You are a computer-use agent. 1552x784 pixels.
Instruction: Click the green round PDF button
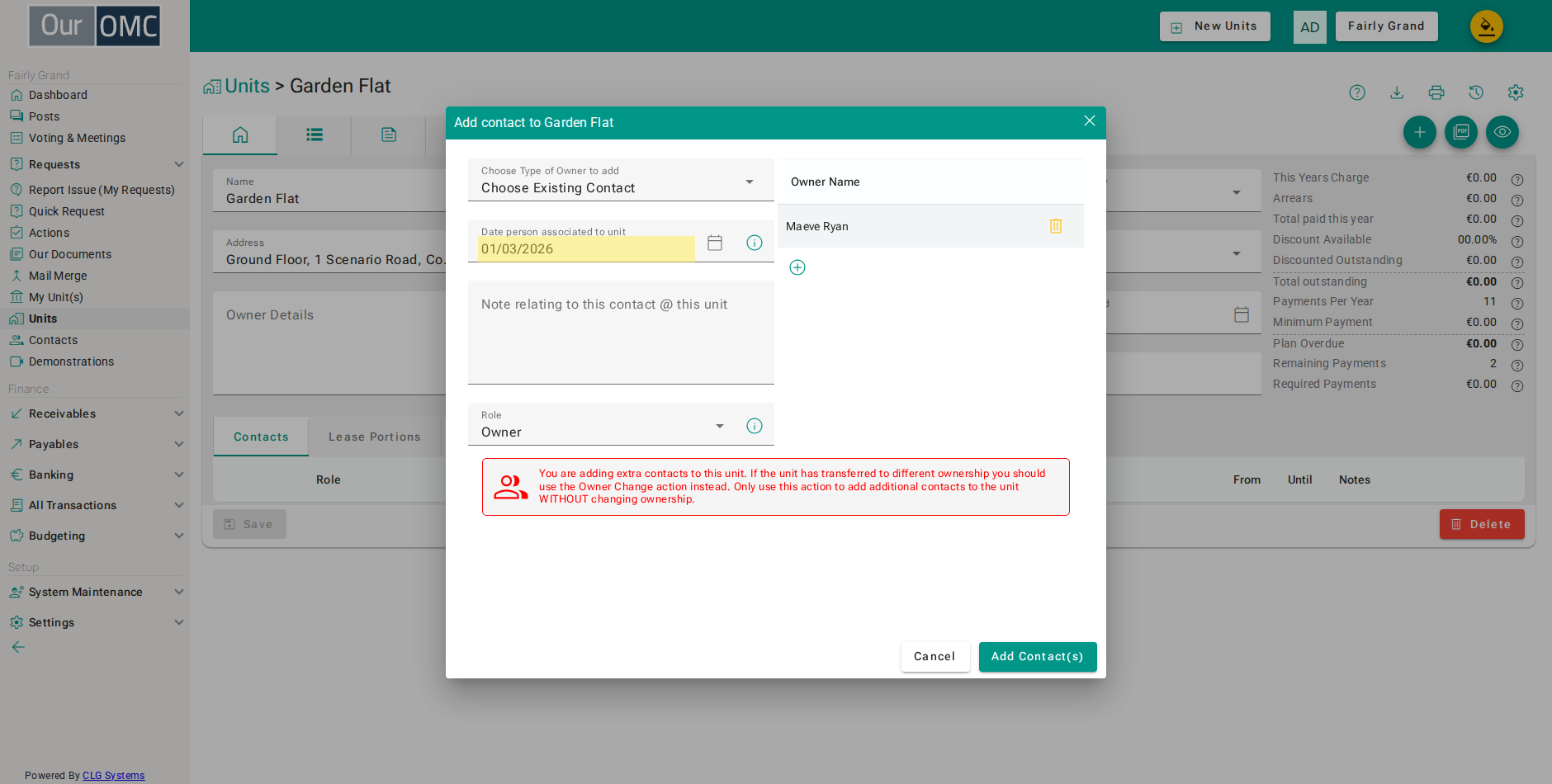click(x=1461, y=132)
